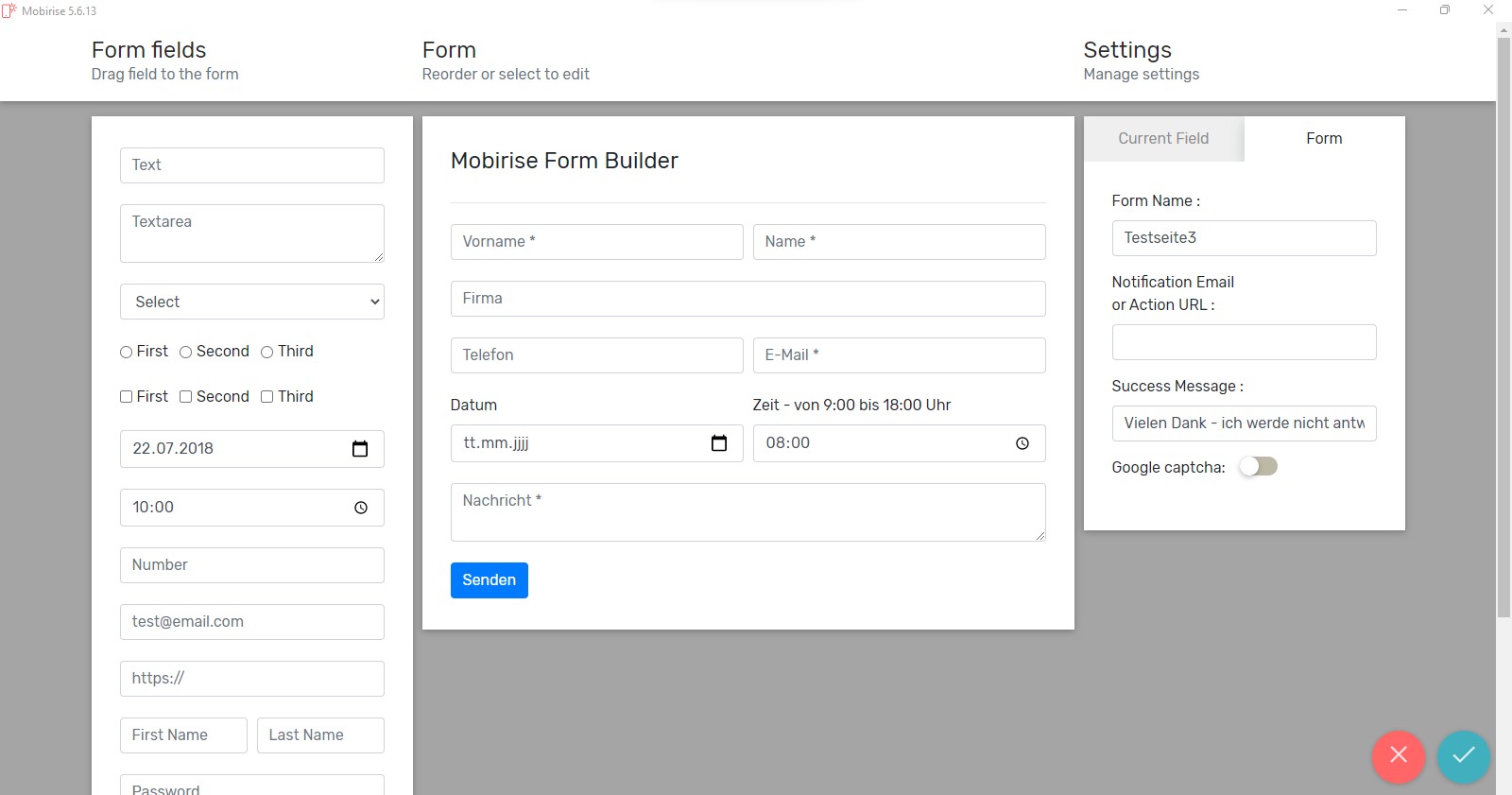Switch to the Current Field tab
The width and height of the screenshot is (1512, 795).
[1163, 139]
